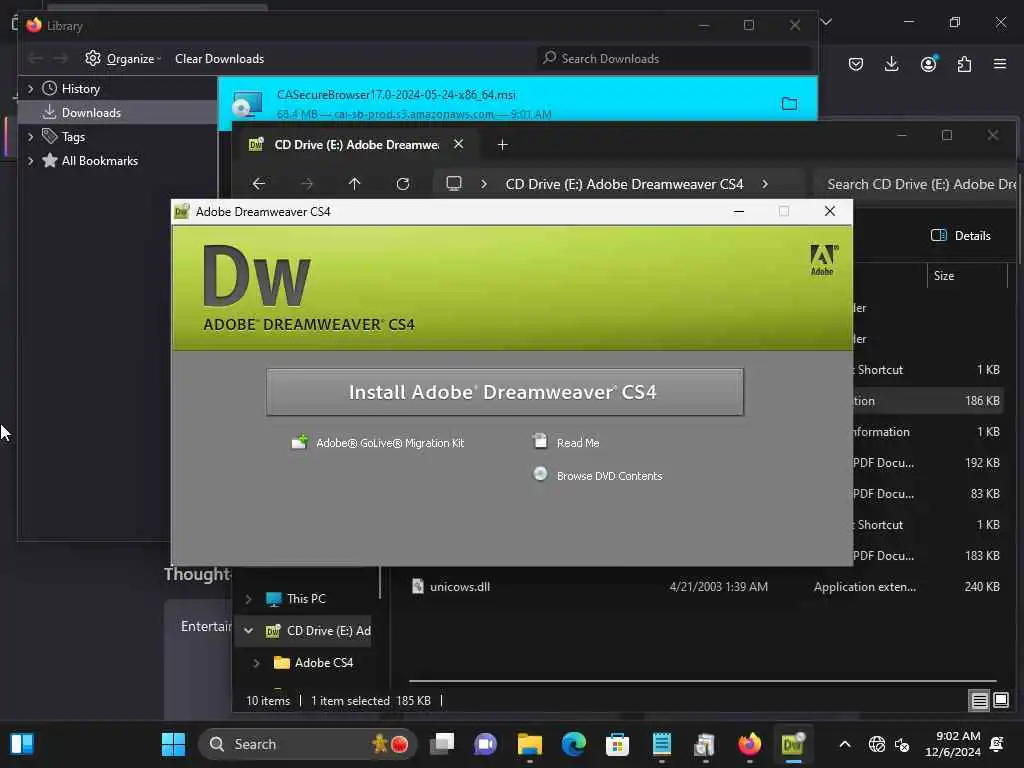Select Downloads in the Library sidebar
The height and width of the screenshot is (768, 1024).
[x=91, y=113]
